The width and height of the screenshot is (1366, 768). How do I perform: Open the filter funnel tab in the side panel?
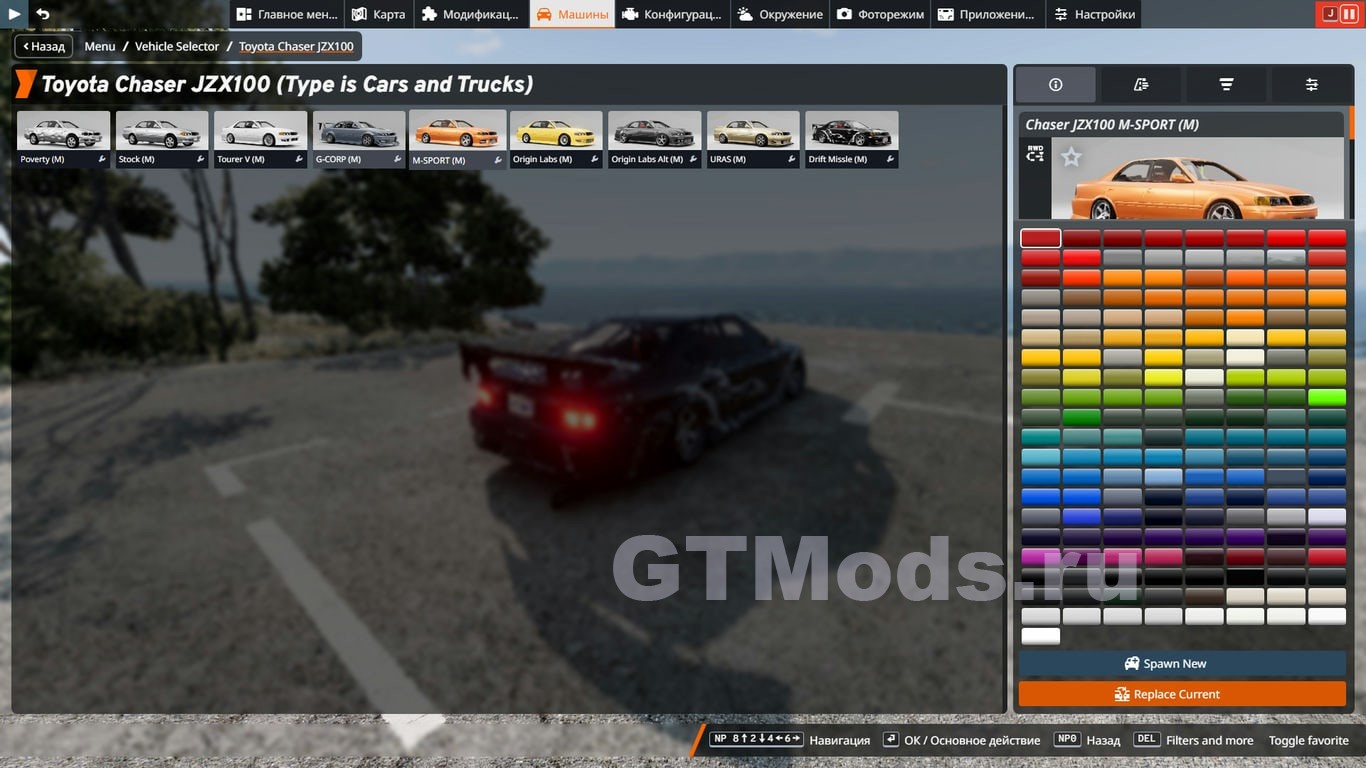pos(1226,85)
